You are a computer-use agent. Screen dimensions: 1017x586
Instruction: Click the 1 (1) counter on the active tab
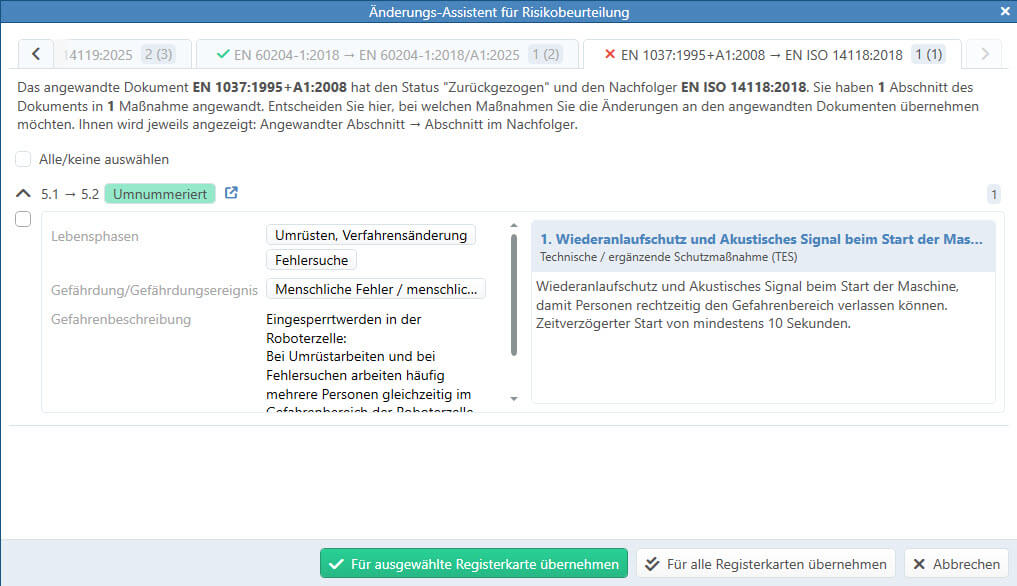click(928, 55)
